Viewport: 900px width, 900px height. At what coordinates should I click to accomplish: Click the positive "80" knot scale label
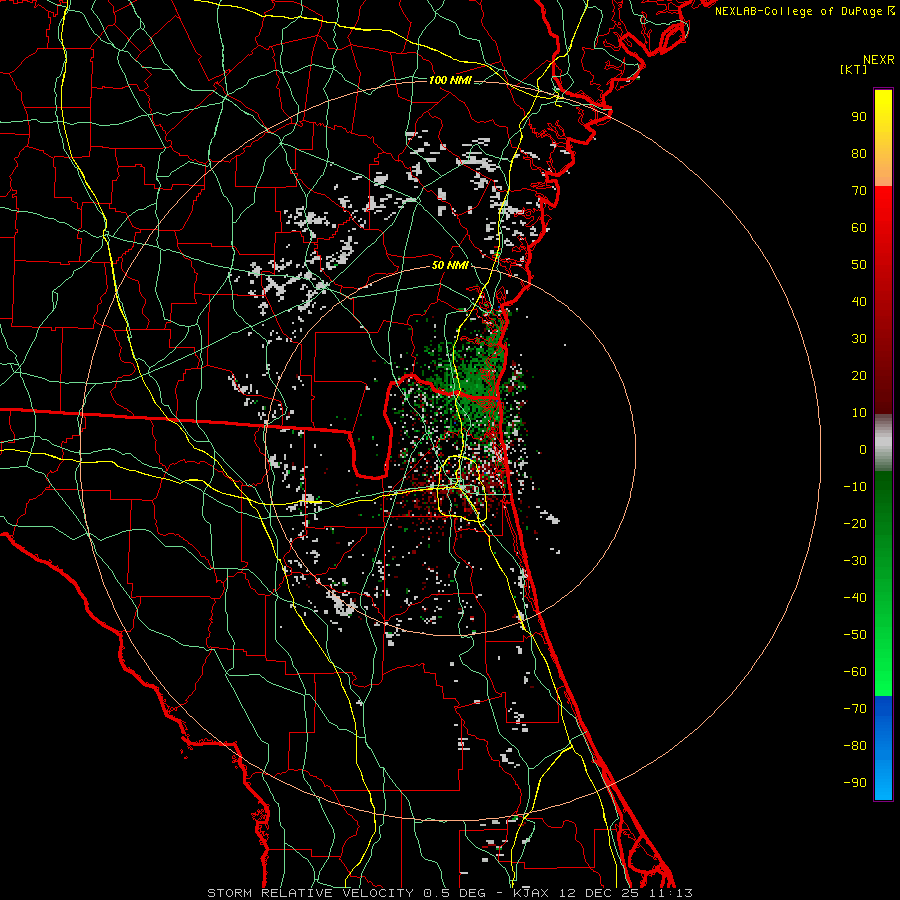pos(859,154)
